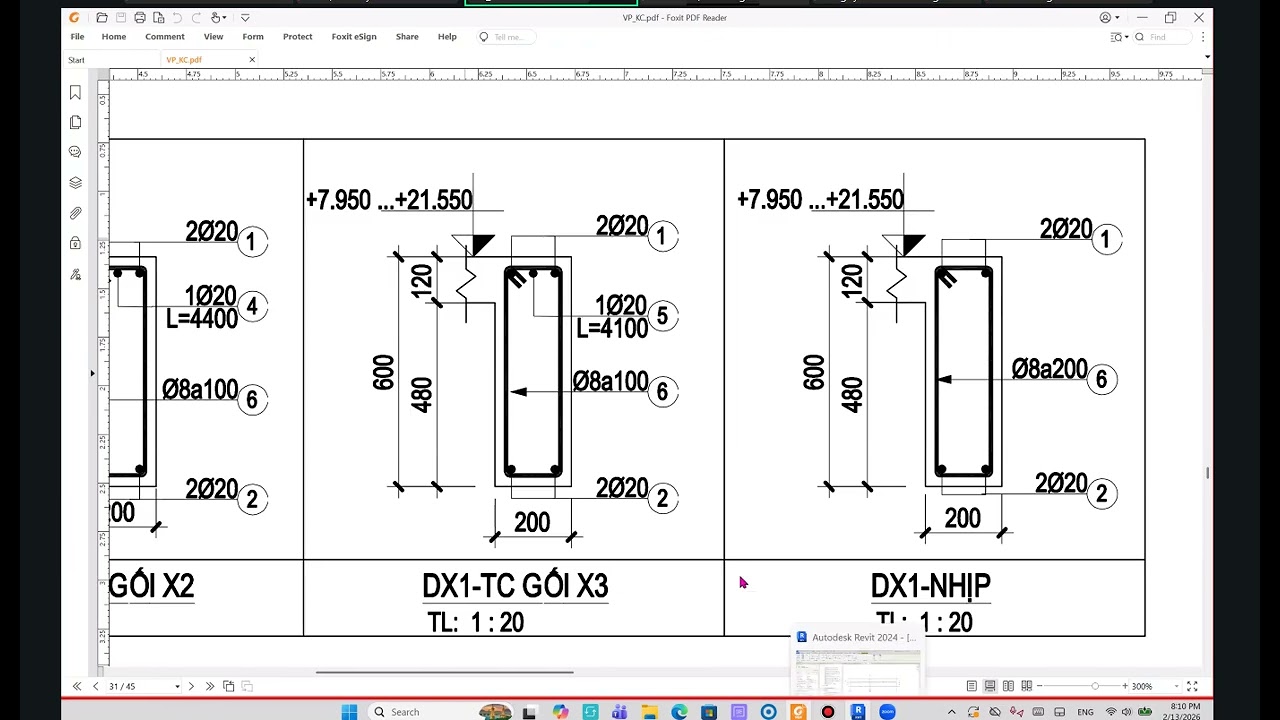Click the previous view icon in status bar
This screenshot has height=720, width=1280.
[x=229, y=686]
